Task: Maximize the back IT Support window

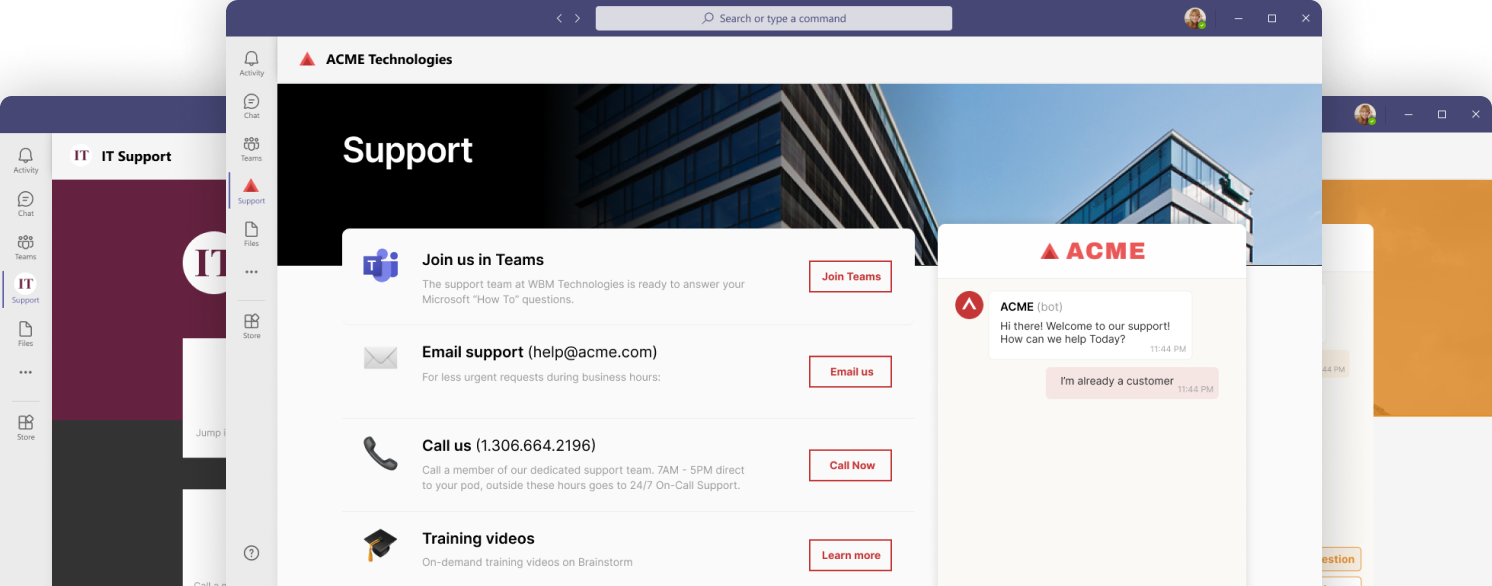Action: pyautogui.click(x=1442, y=115)
